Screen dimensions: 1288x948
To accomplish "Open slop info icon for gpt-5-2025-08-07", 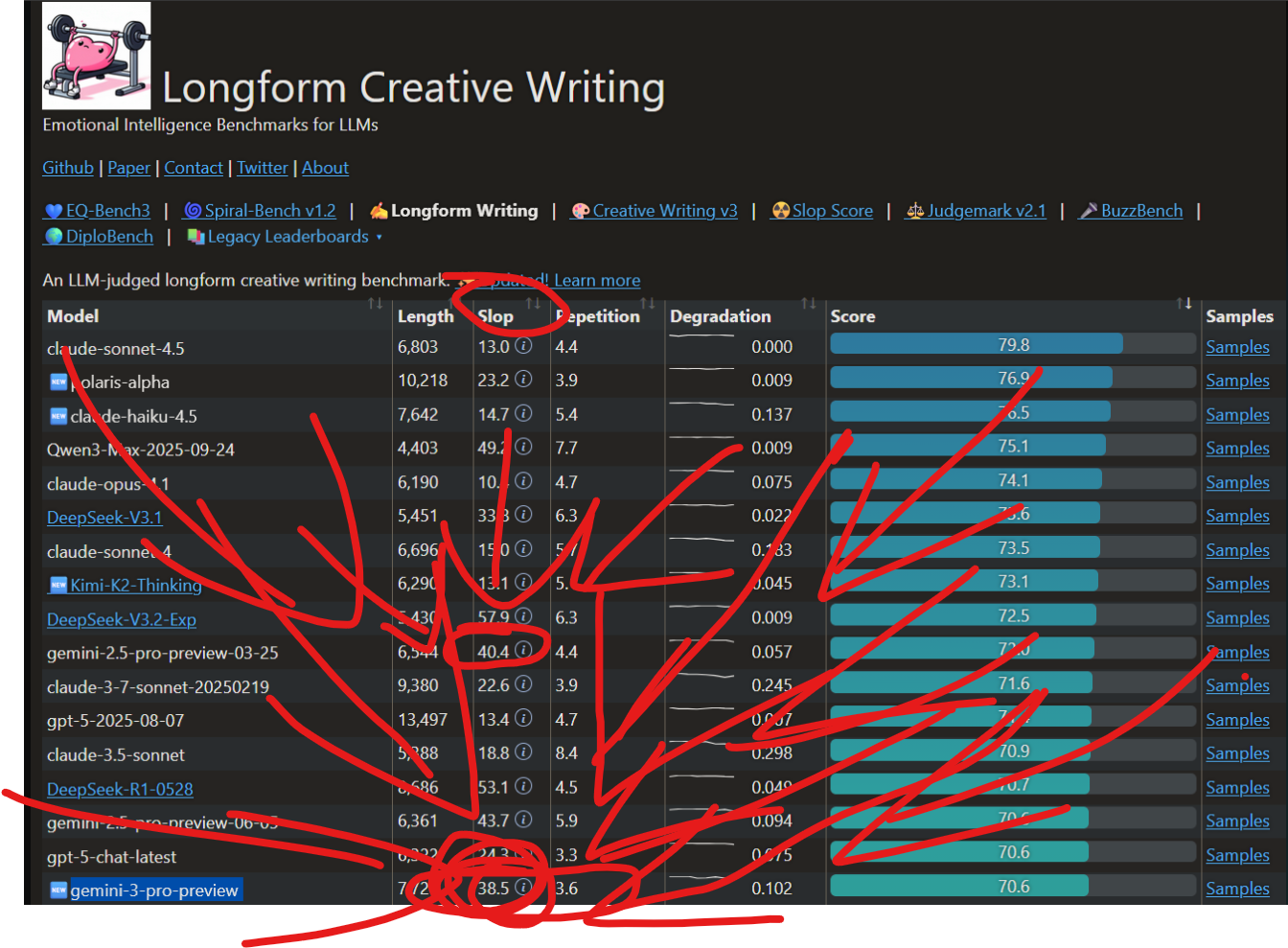I will (523, 718).
